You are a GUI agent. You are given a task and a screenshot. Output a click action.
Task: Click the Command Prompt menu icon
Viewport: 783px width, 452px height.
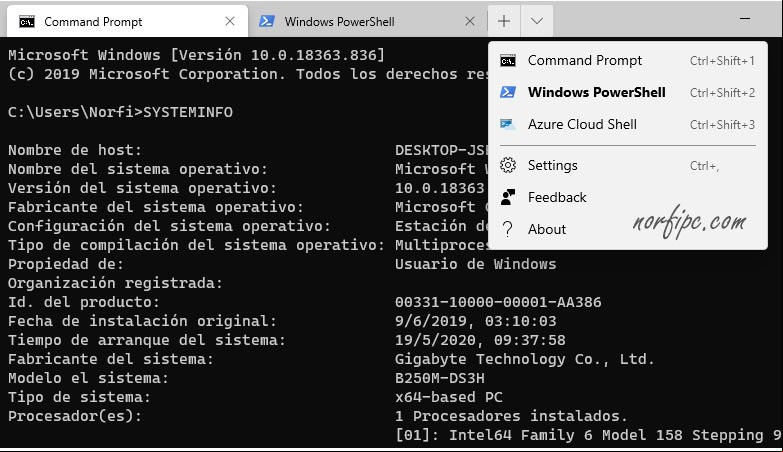point(508,61)
